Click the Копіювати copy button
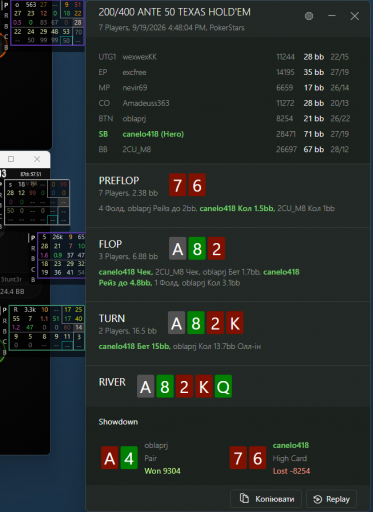Screen dimensions: 373x512 click(x=266, y=499)
